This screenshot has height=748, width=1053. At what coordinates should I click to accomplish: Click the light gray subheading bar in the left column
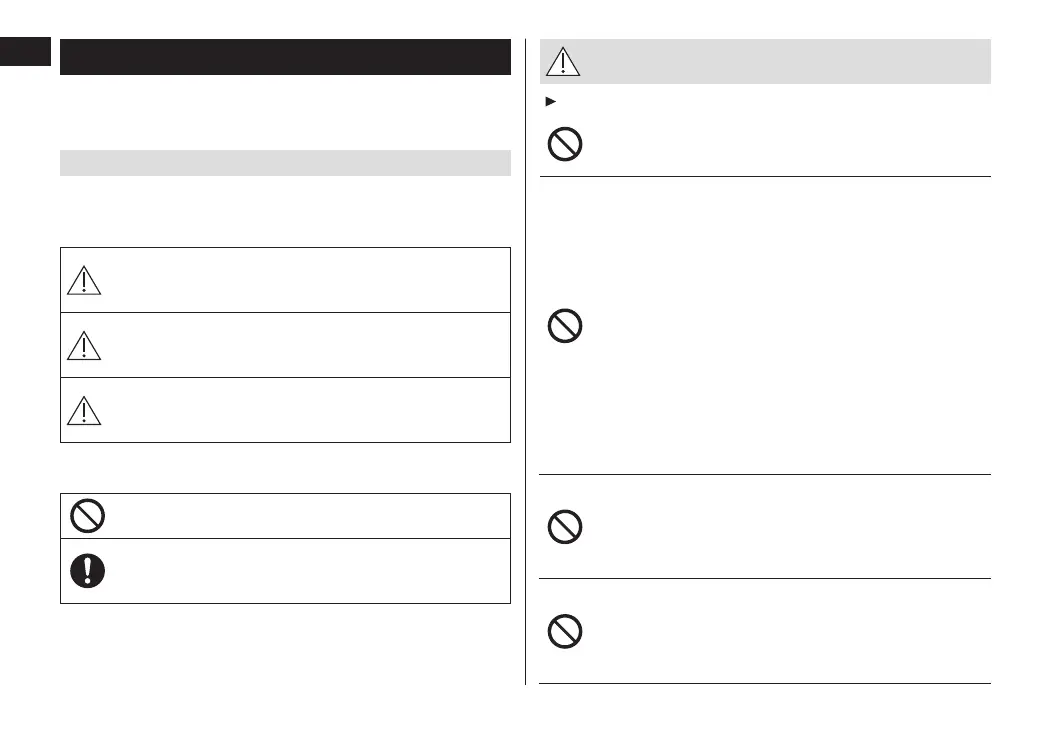[x=285, y=163]
